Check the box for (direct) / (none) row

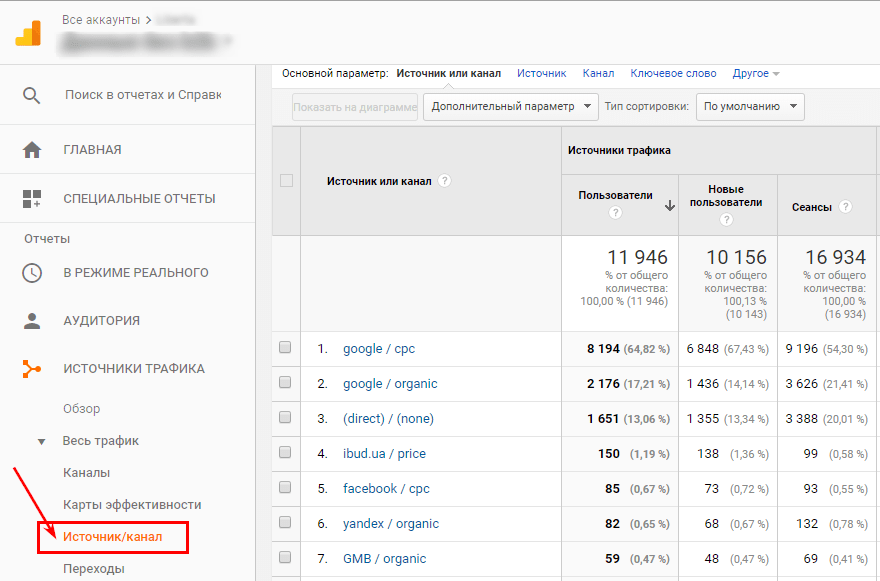click(x=285, y=417)
